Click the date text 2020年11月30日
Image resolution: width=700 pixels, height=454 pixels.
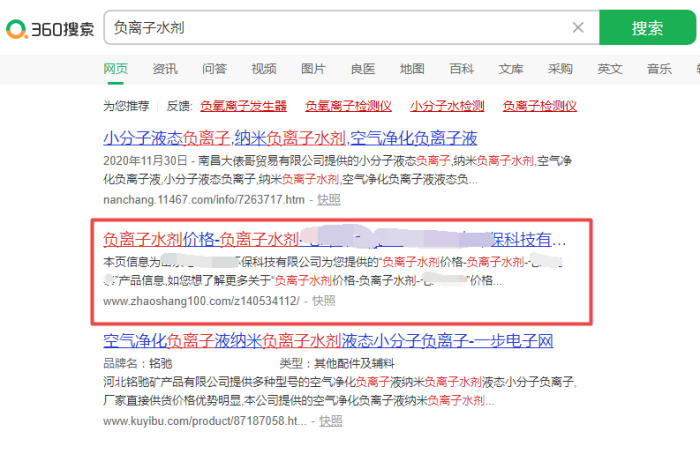tap(145, 161)
